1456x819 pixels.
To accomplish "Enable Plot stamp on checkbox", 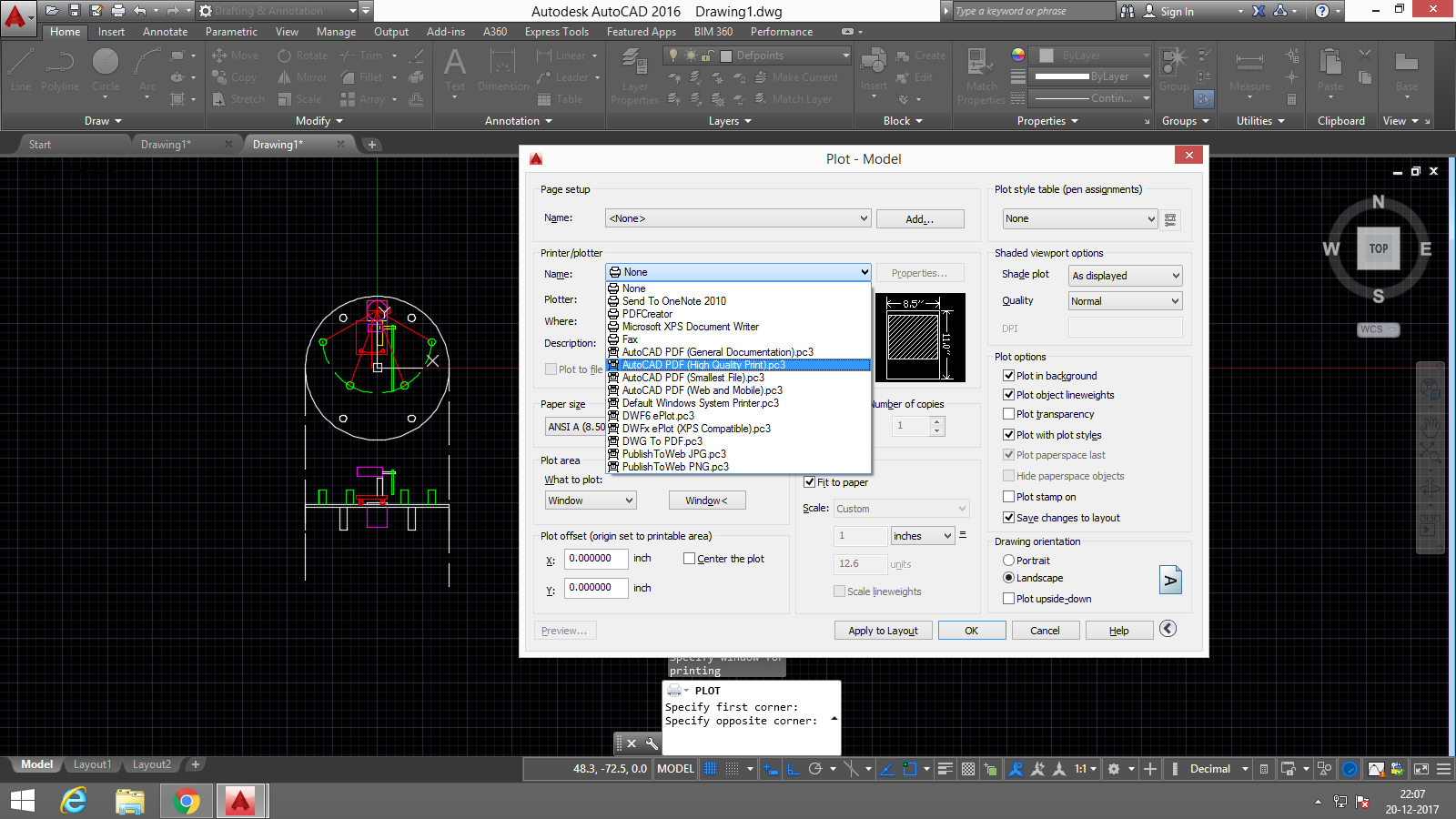I will (1008, 497).
